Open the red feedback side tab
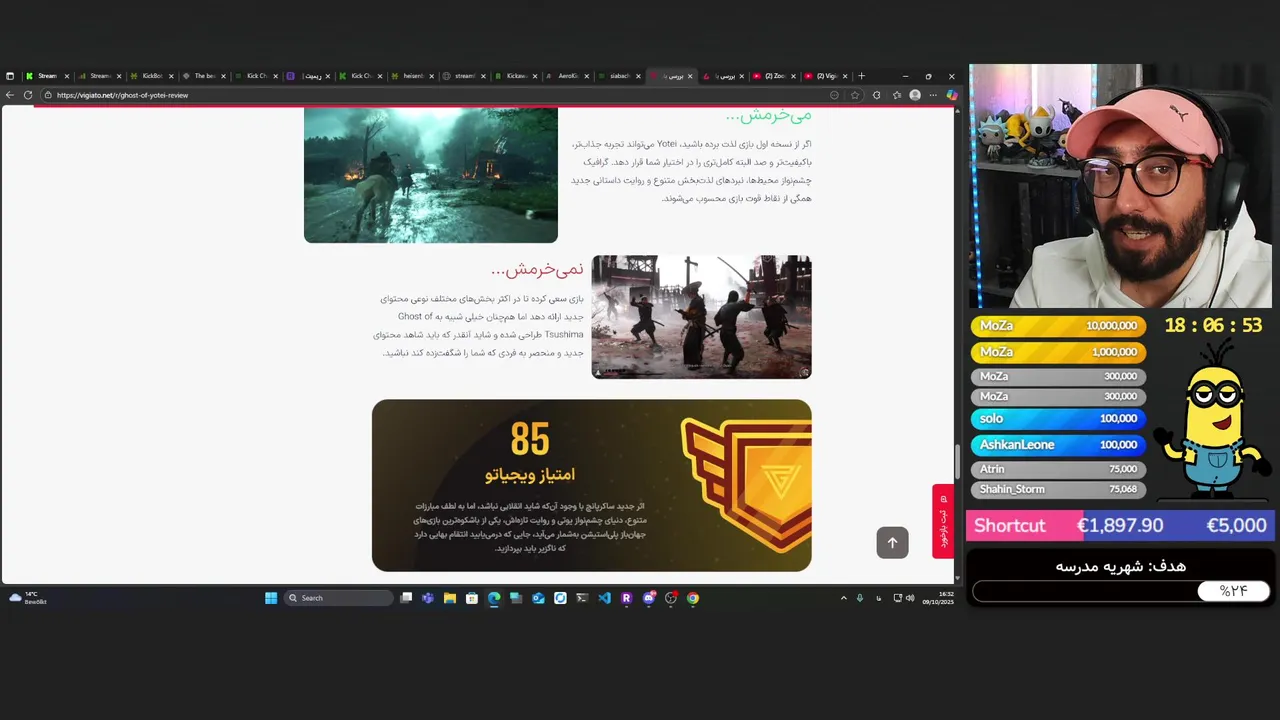 [942, 521]
